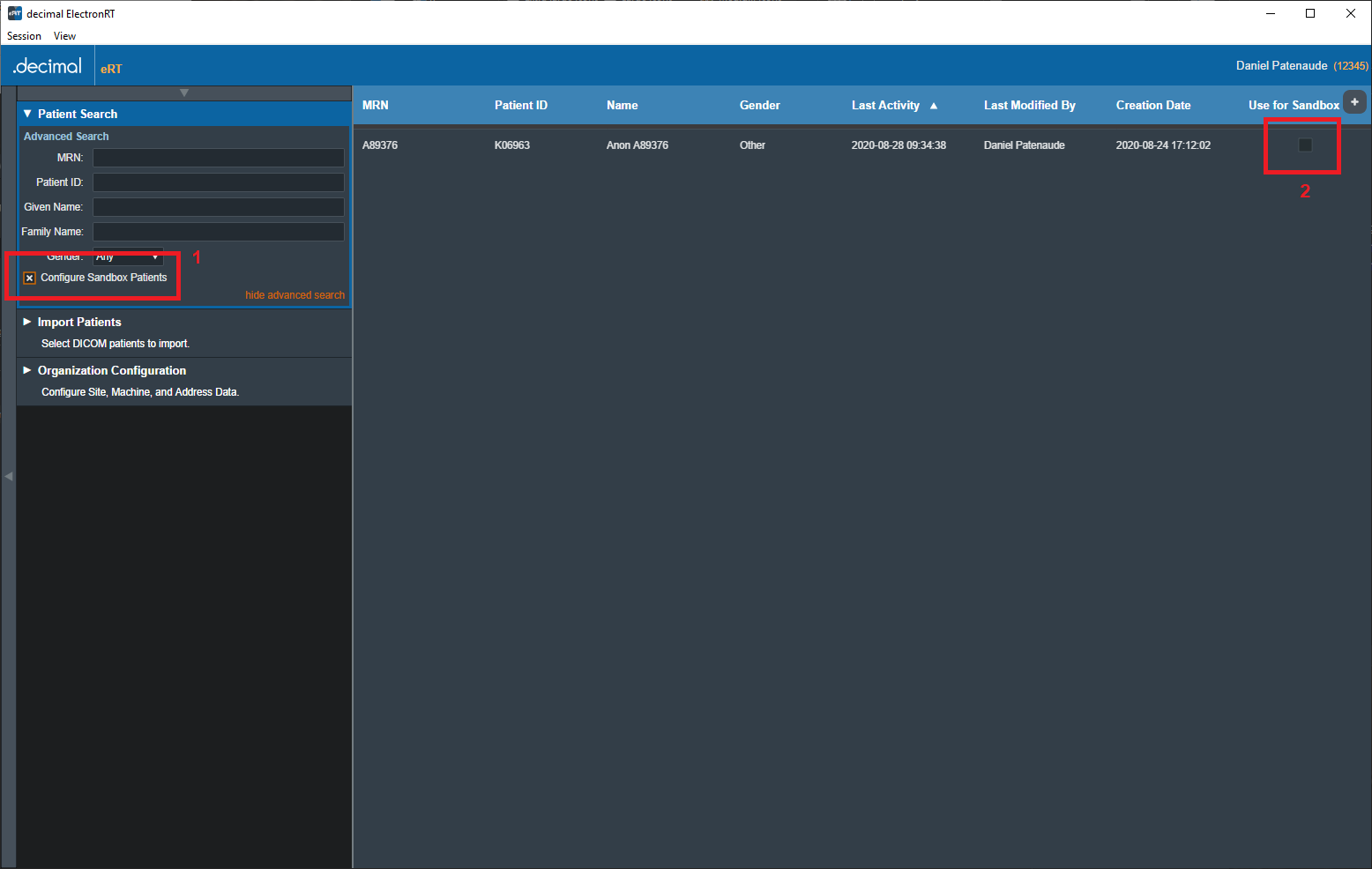Viewport: 1372px width, 869px height.
Task: Click the MRN input field
Action: point(219,158)
